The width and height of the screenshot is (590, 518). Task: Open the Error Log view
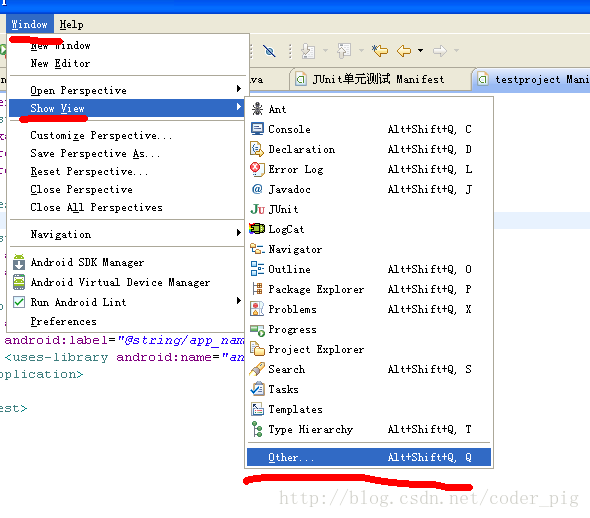369,169
